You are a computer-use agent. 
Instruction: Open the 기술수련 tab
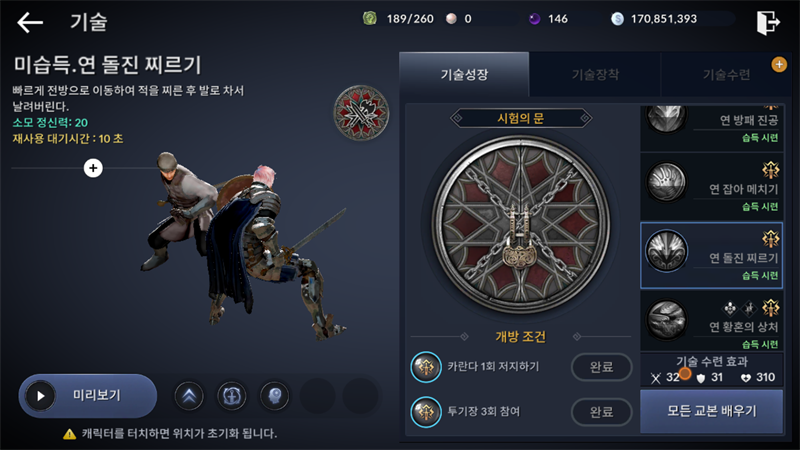pyautogui.click(x=726, y=74)
